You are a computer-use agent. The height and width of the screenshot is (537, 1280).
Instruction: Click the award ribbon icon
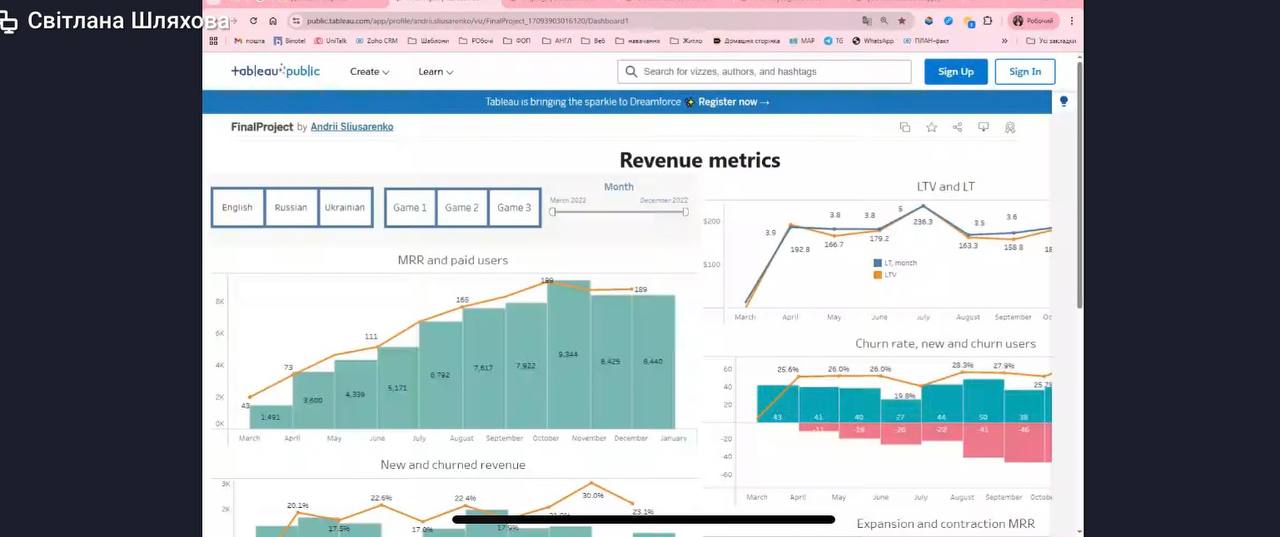click(x=1010, y=127)
